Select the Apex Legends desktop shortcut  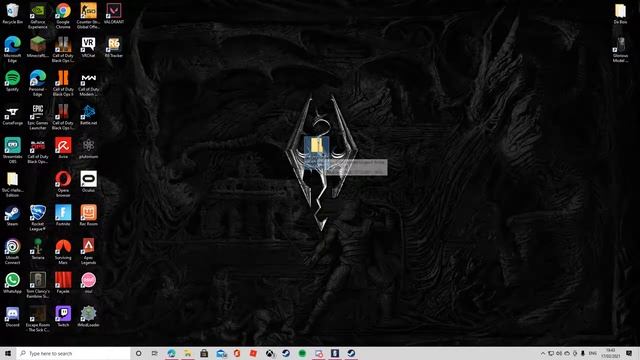click(x=88, y=251)
